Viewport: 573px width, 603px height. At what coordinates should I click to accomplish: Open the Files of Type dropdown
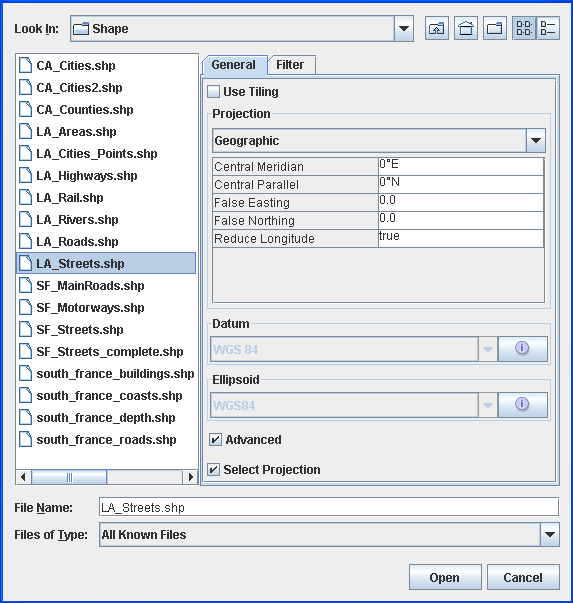pyautogui.click(x=550, y=534)
